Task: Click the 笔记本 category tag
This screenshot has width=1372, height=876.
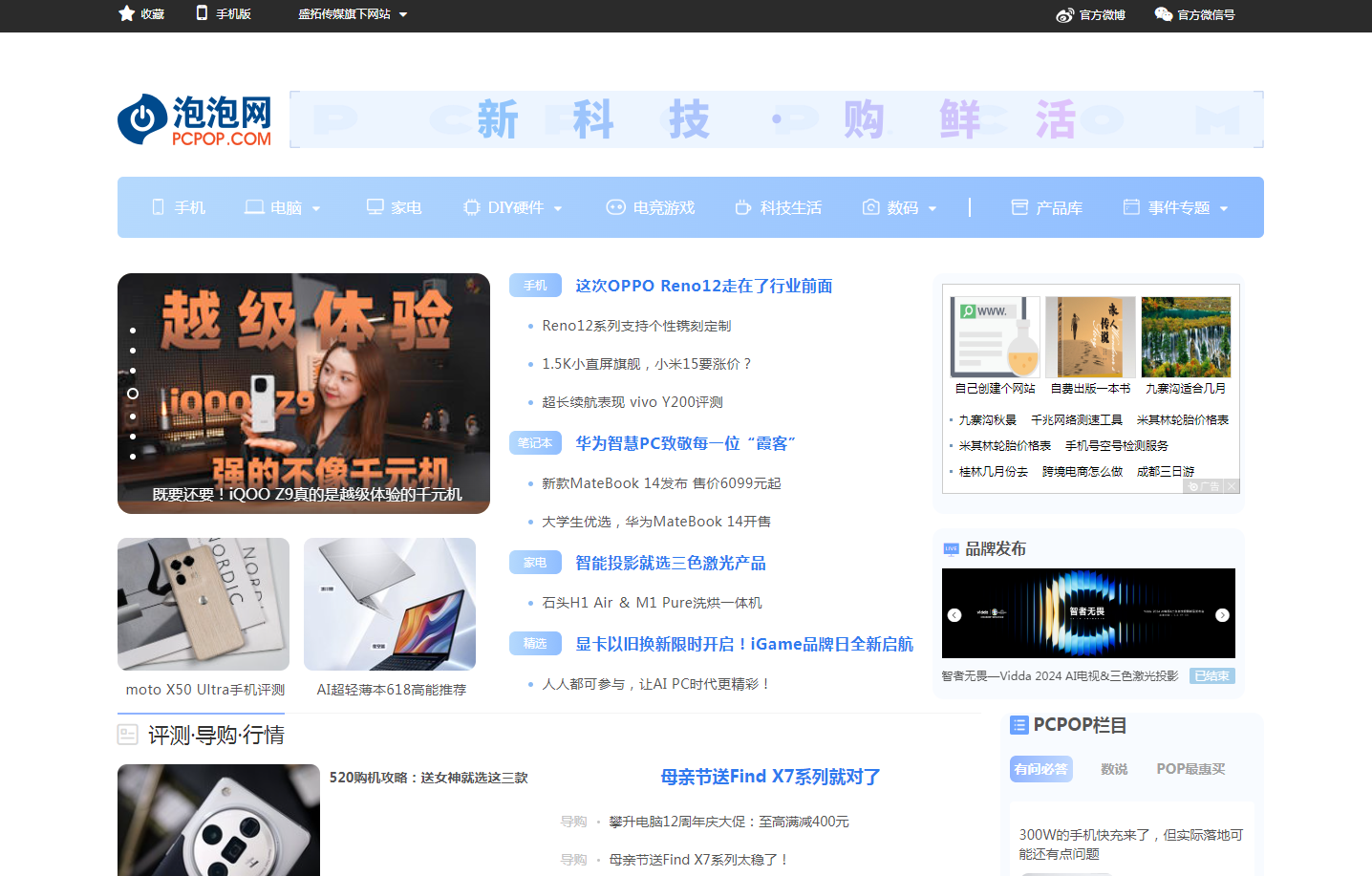Action: [535, 443]
